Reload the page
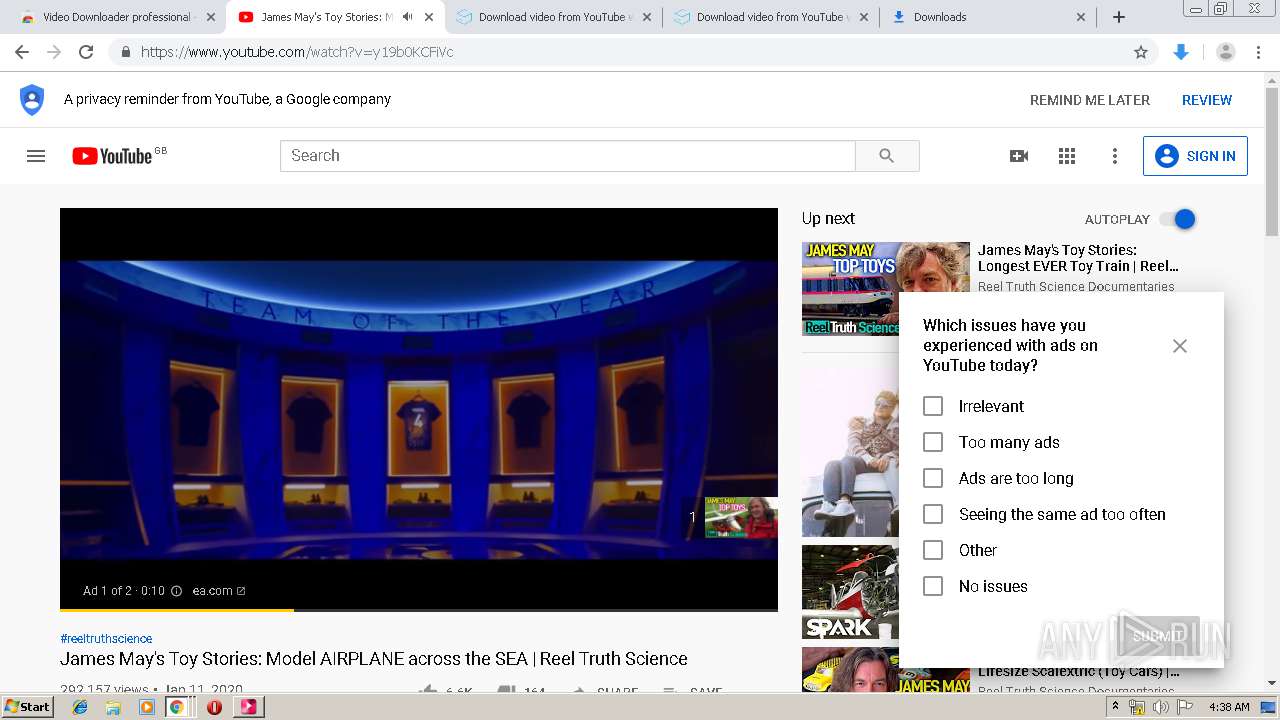 (x=86, y=52)
